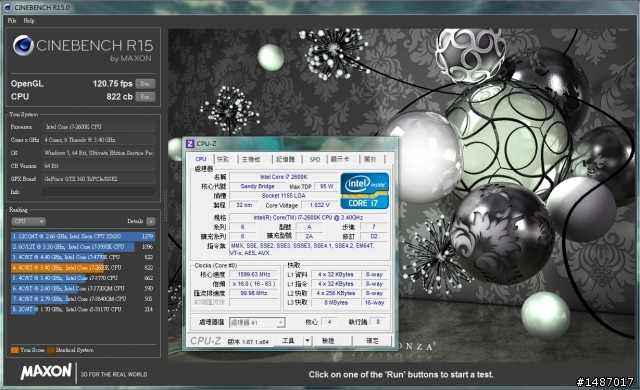Click the CPU name field Intel Core i7 2600K
Screen dimensions: 640x390
[284, 177]
